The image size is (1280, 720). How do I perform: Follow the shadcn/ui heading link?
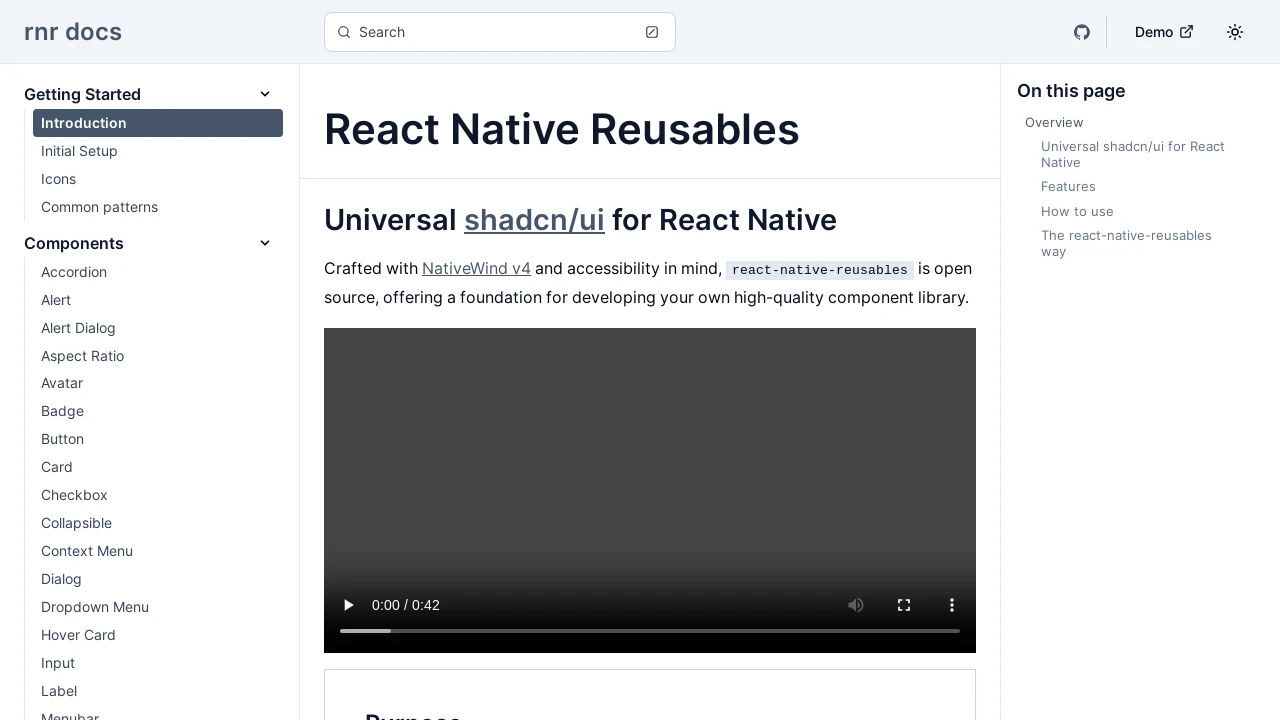click(x=534, y=220)
